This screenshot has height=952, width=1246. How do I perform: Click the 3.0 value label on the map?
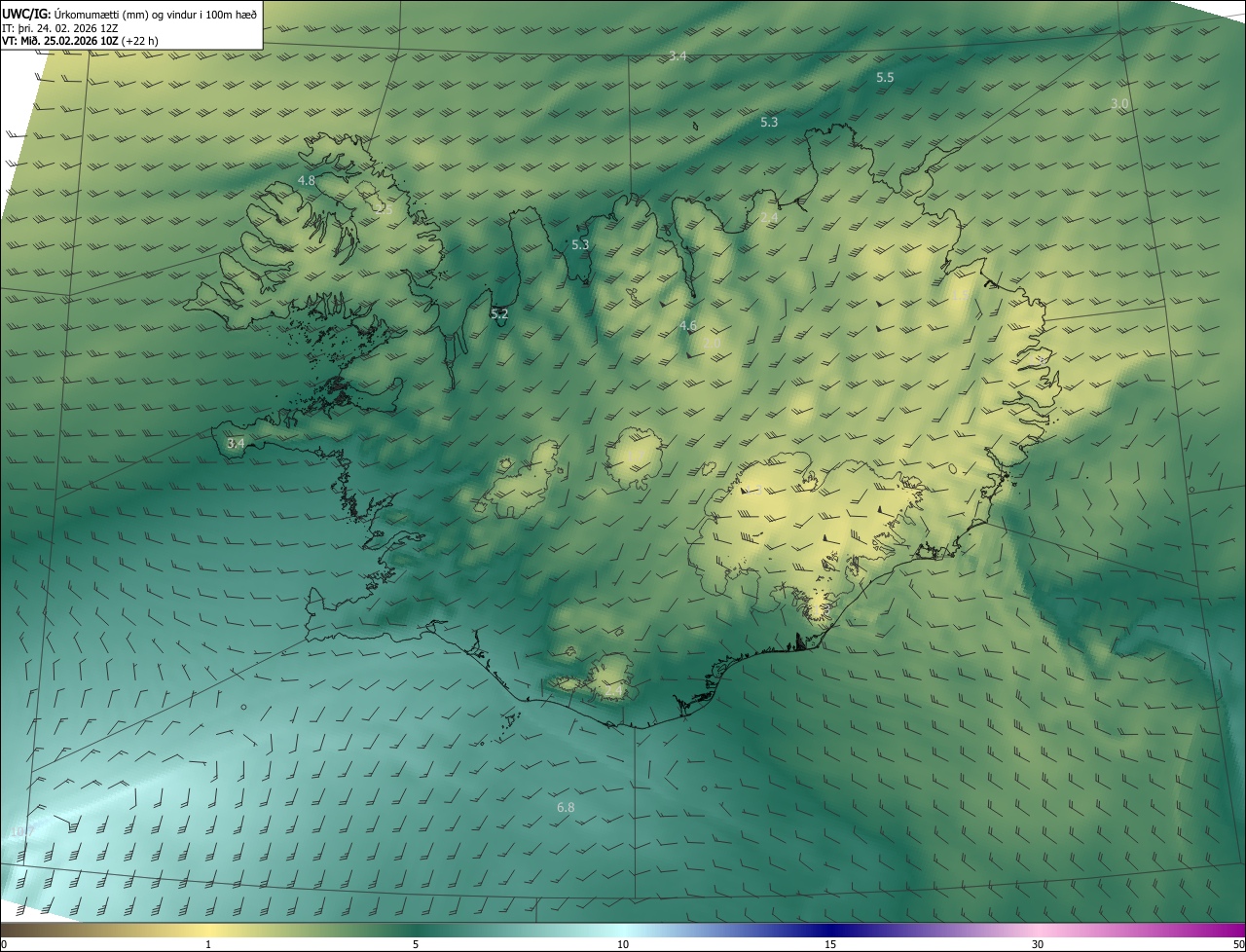pyautogui.click(x=1119, y=104)
